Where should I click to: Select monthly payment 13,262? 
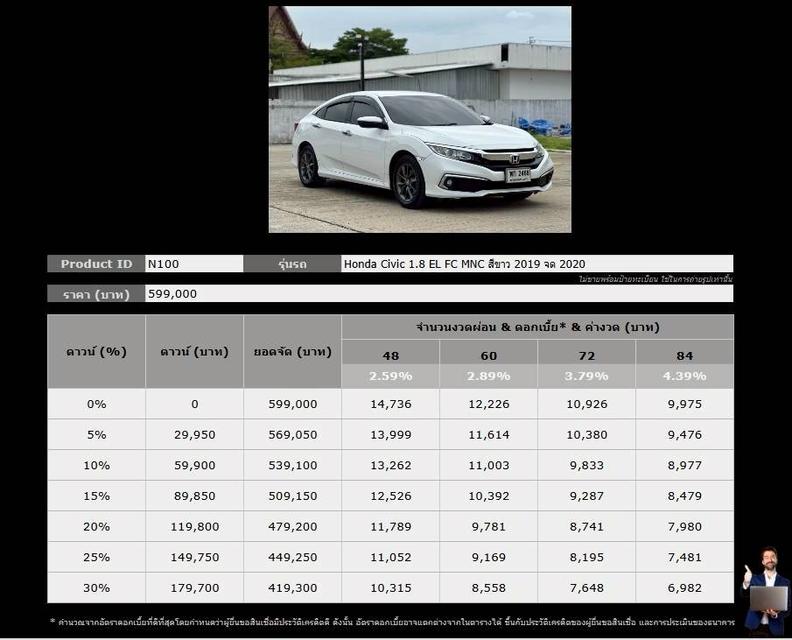pos(390,465)
